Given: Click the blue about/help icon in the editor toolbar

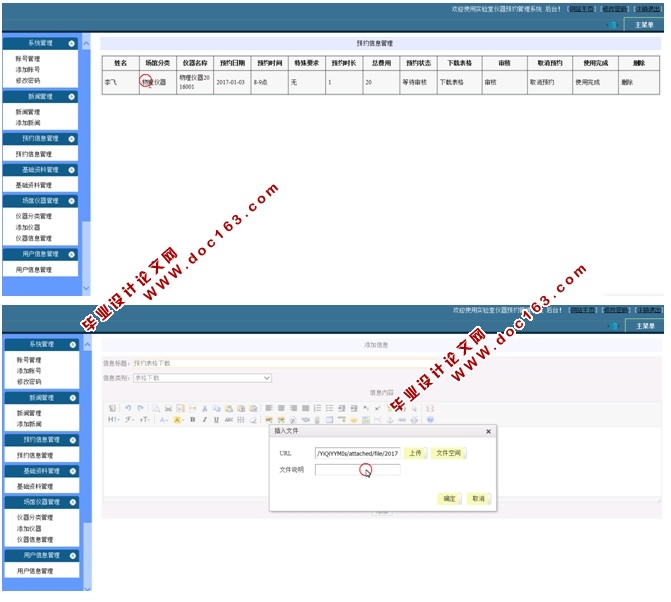Looking at the screenshot, I should point(430,420).
